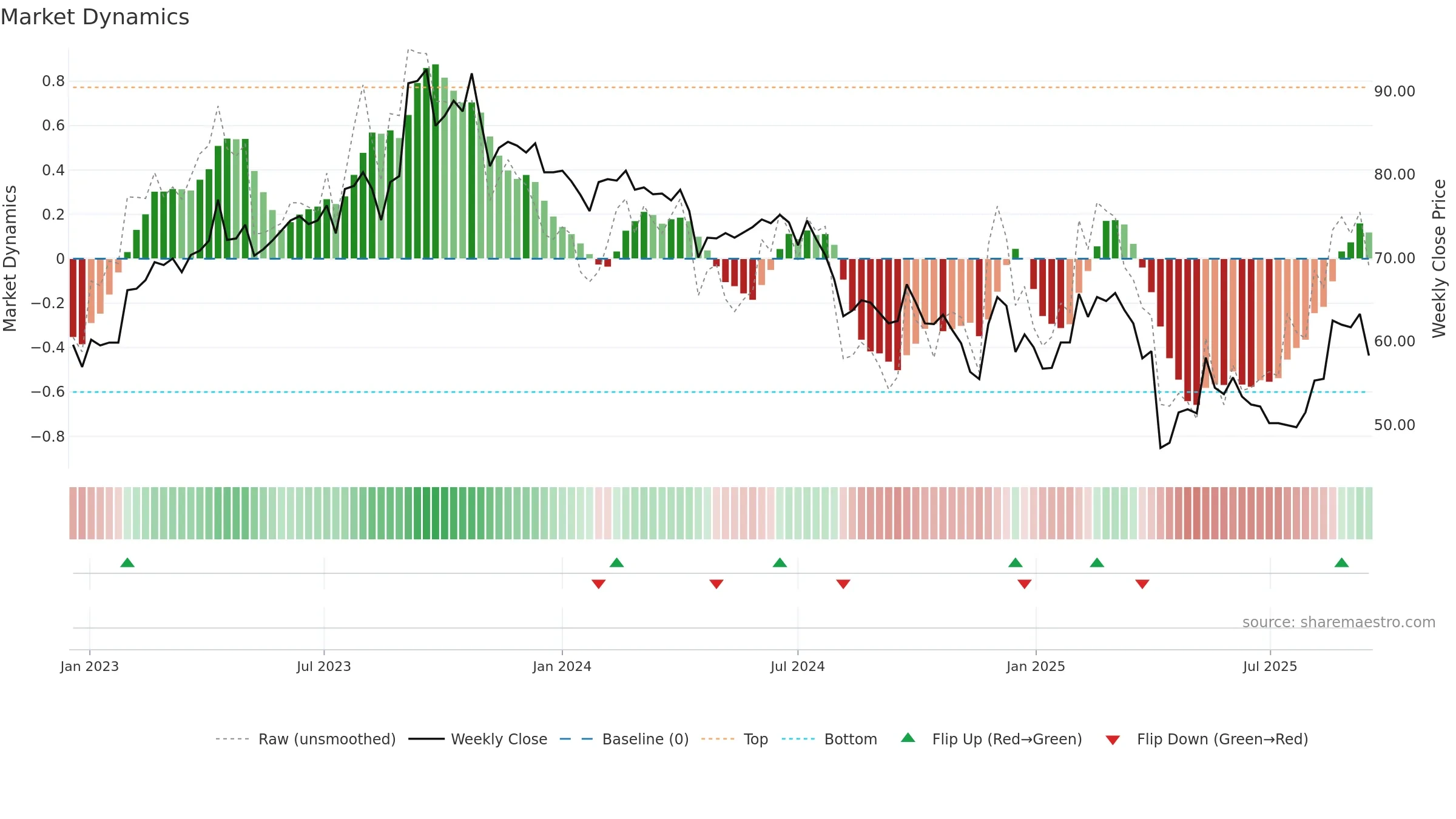Click the Jul 2024 x-axis label

click(798, 667)
